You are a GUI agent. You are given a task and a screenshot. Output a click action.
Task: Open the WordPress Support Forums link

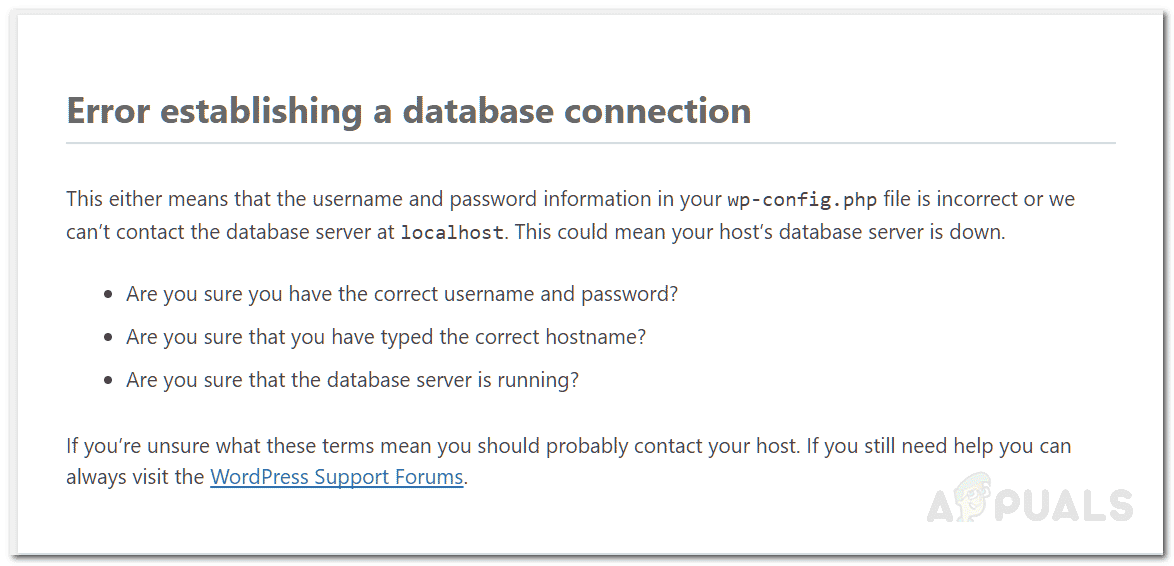pyautogui.click(x=337, y=477)
